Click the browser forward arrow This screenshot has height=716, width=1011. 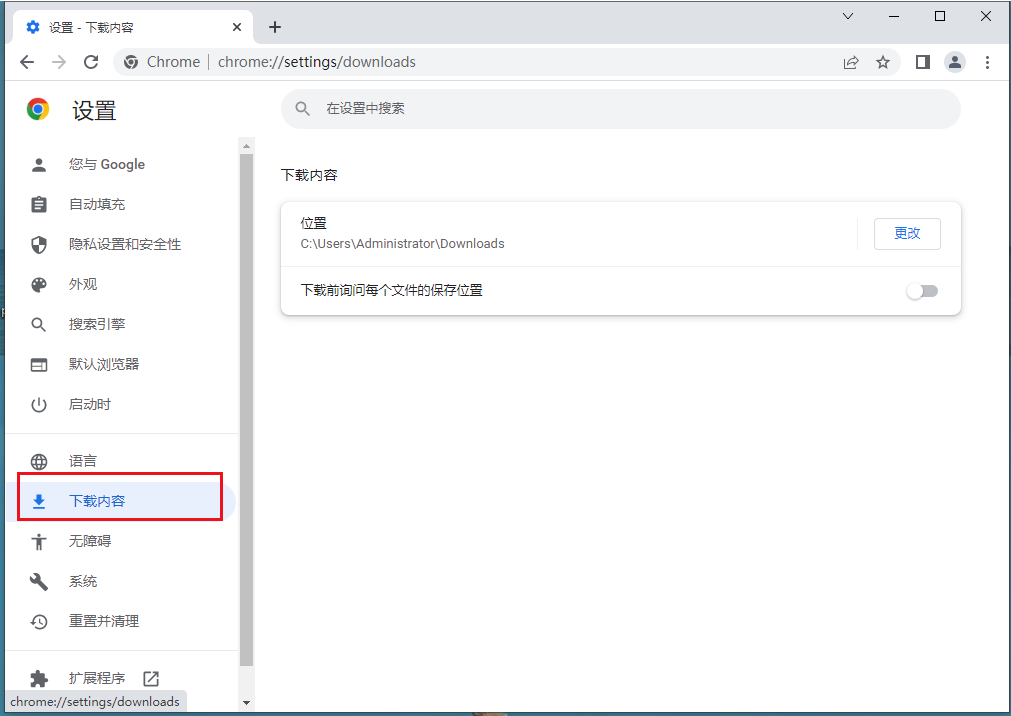click(x=59, y=62)
